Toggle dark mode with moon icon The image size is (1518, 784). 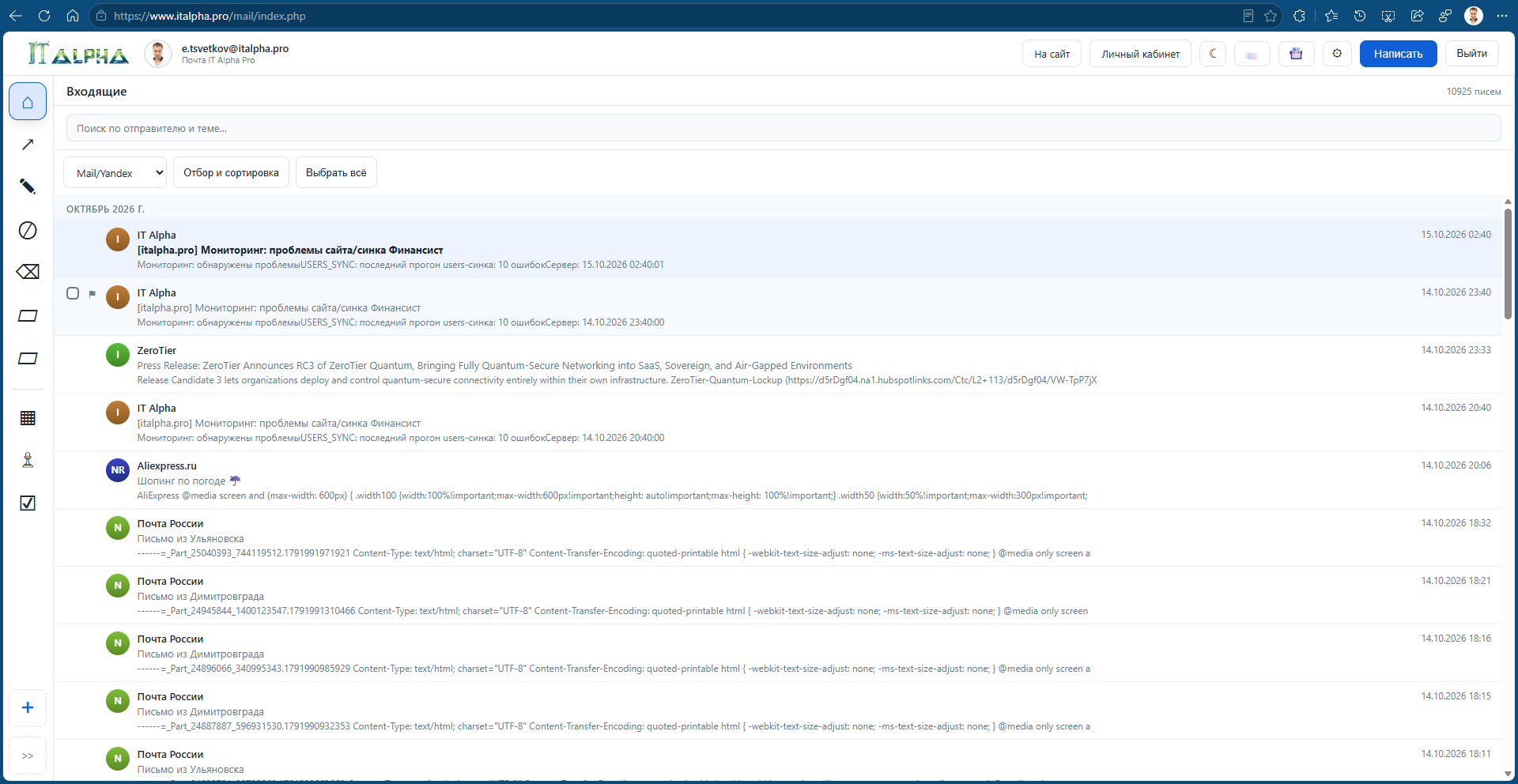(1213, 54)
